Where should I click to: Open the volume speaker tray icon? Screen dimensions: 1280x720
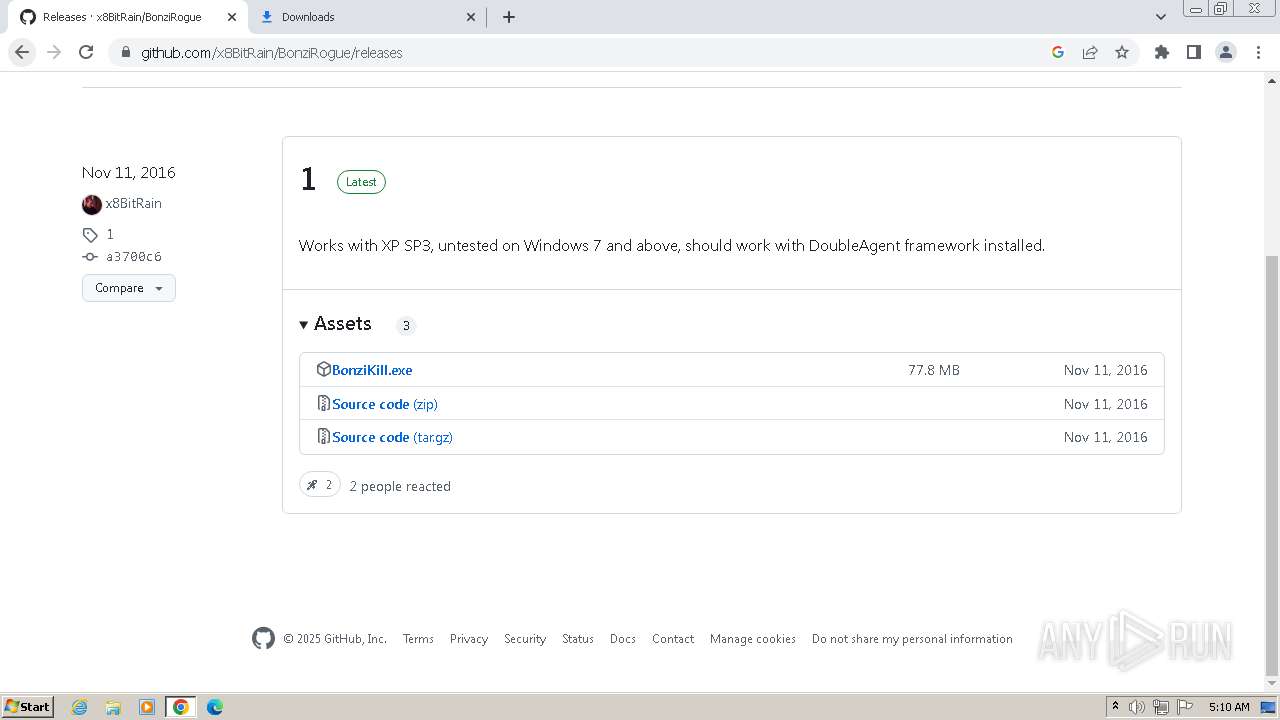1137,707
